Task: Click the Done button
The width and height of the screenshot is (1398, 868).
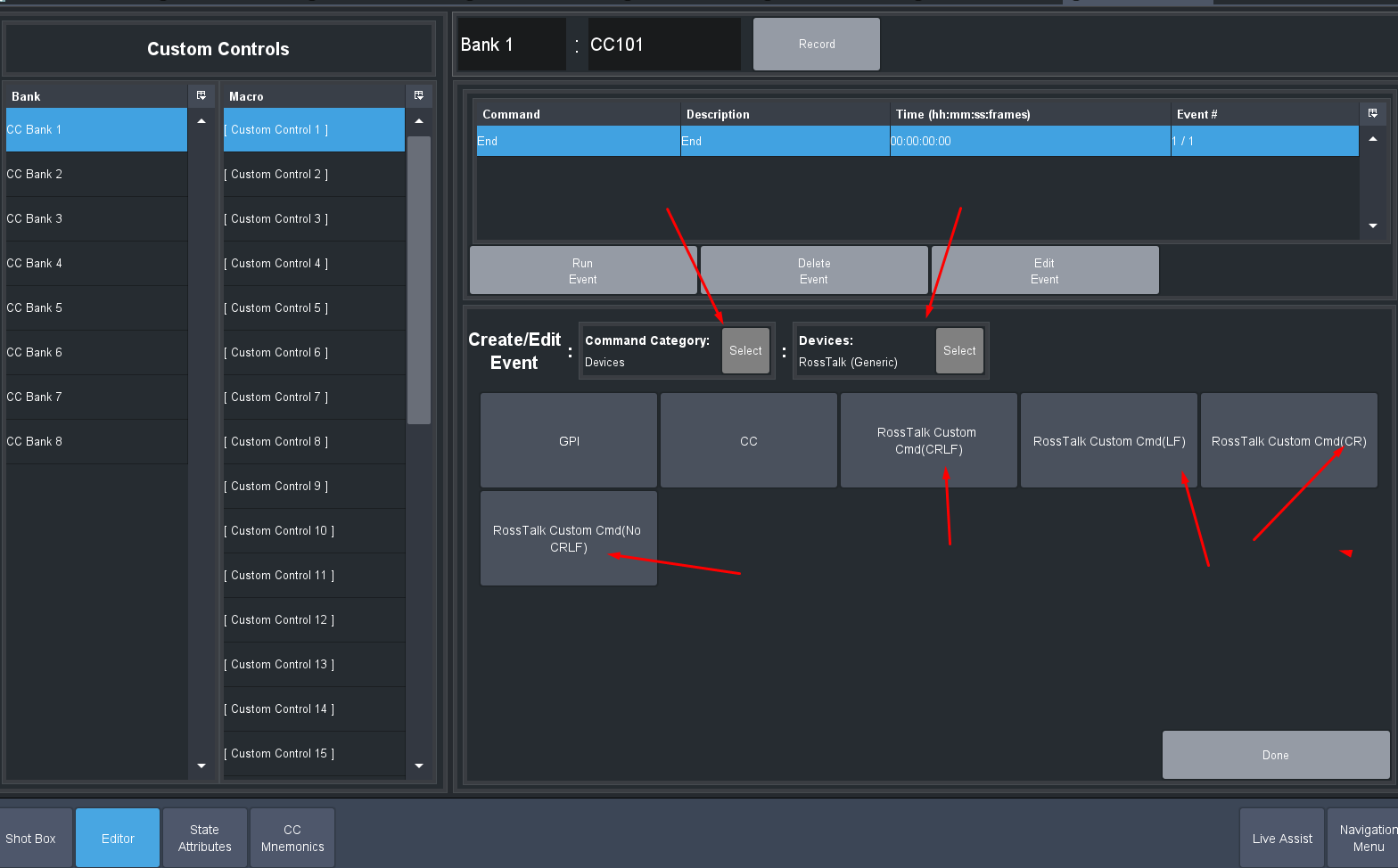Action: (x=1276, y=756)
